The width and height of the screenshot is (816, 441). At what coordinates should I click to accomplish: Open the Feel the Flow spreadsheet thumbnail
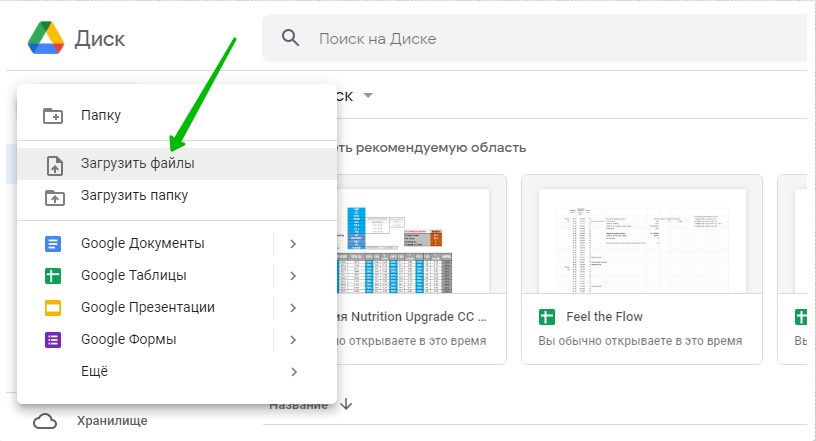click(642, 241)
